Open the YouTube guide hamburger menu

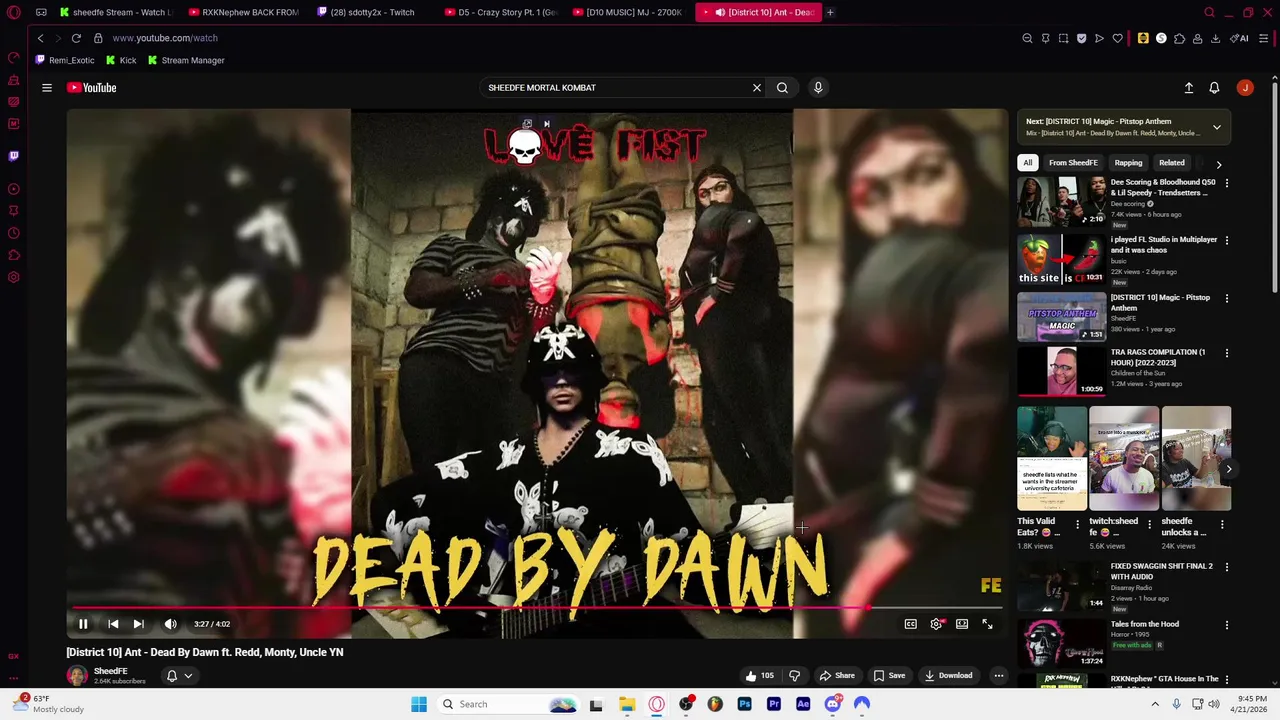47,88
